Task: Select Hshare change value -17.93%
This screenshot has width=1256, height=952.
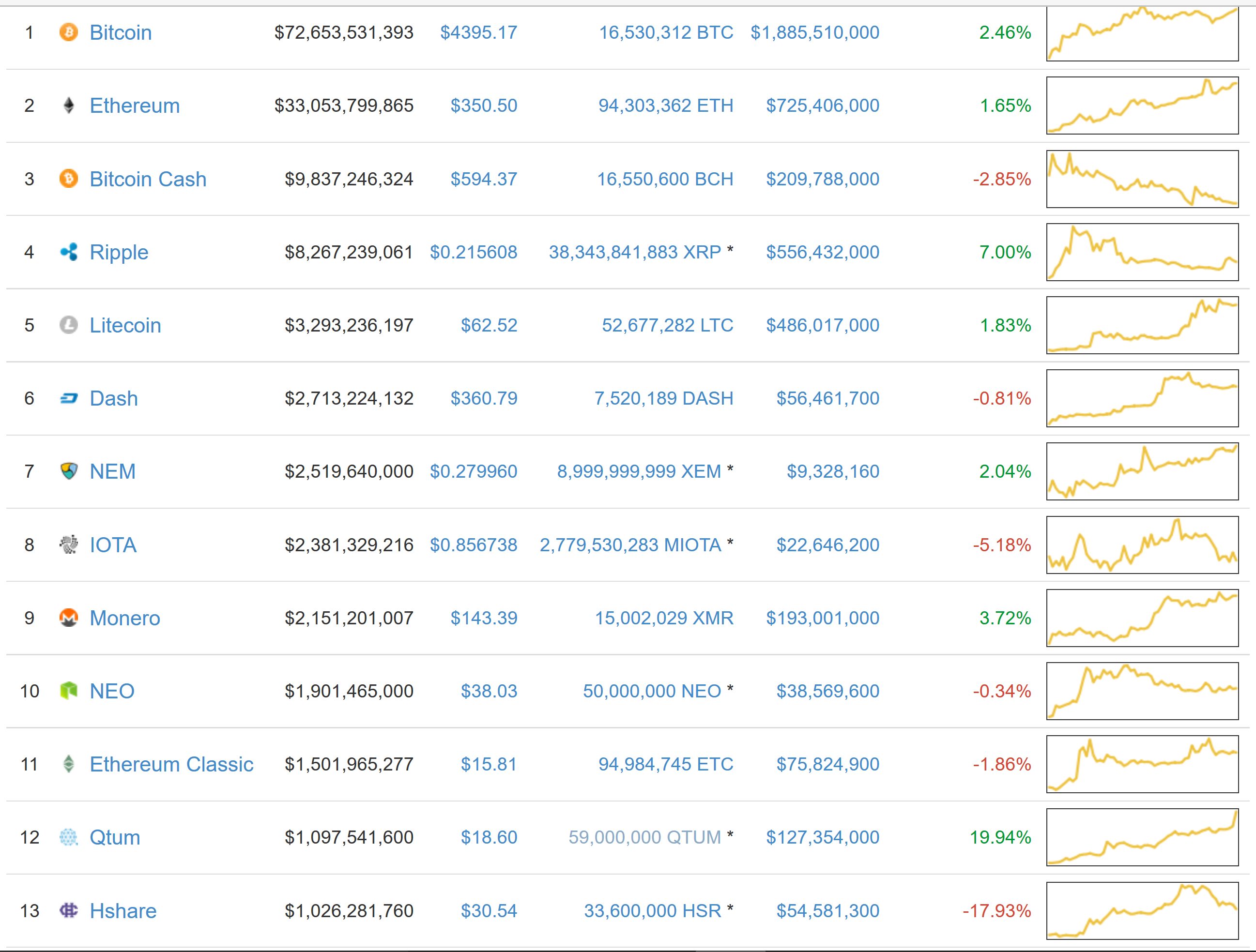Action: 997,910
